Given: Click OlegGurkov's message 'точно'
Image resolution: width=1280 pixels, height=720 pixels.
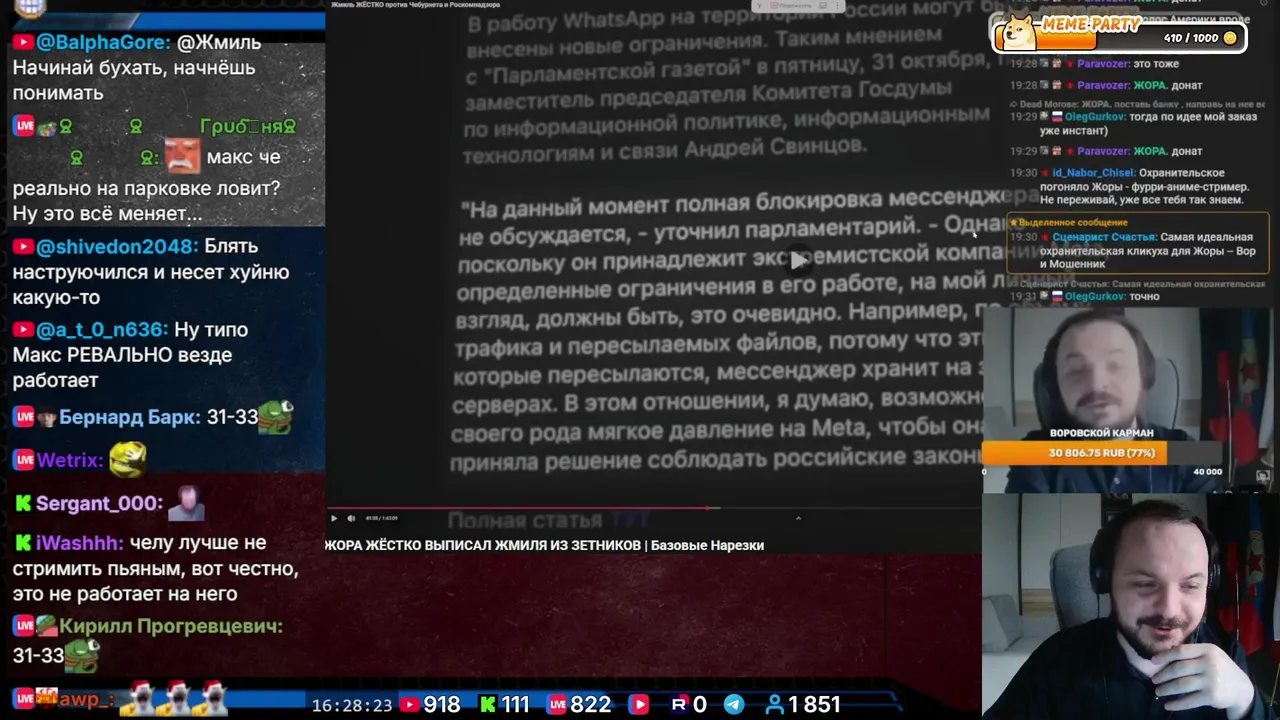Looking at the screenshot, I should (1144, 297).
